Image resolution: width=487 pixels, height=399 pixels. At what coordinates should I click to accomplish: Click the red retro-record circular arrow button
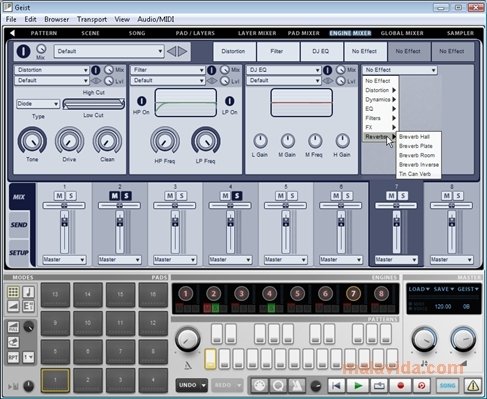[421, 386]
